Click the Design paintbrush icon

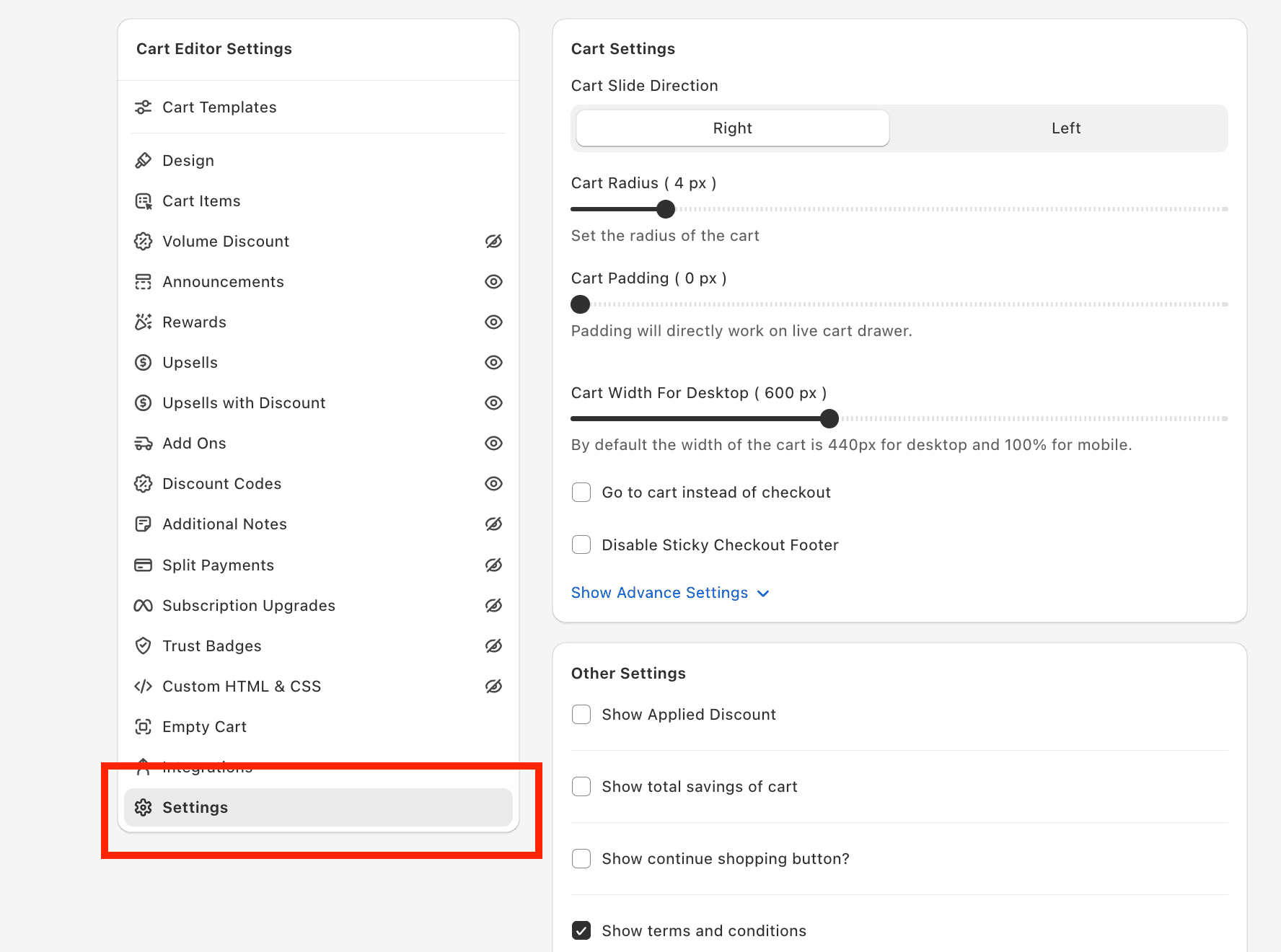(x=144, y=161)
